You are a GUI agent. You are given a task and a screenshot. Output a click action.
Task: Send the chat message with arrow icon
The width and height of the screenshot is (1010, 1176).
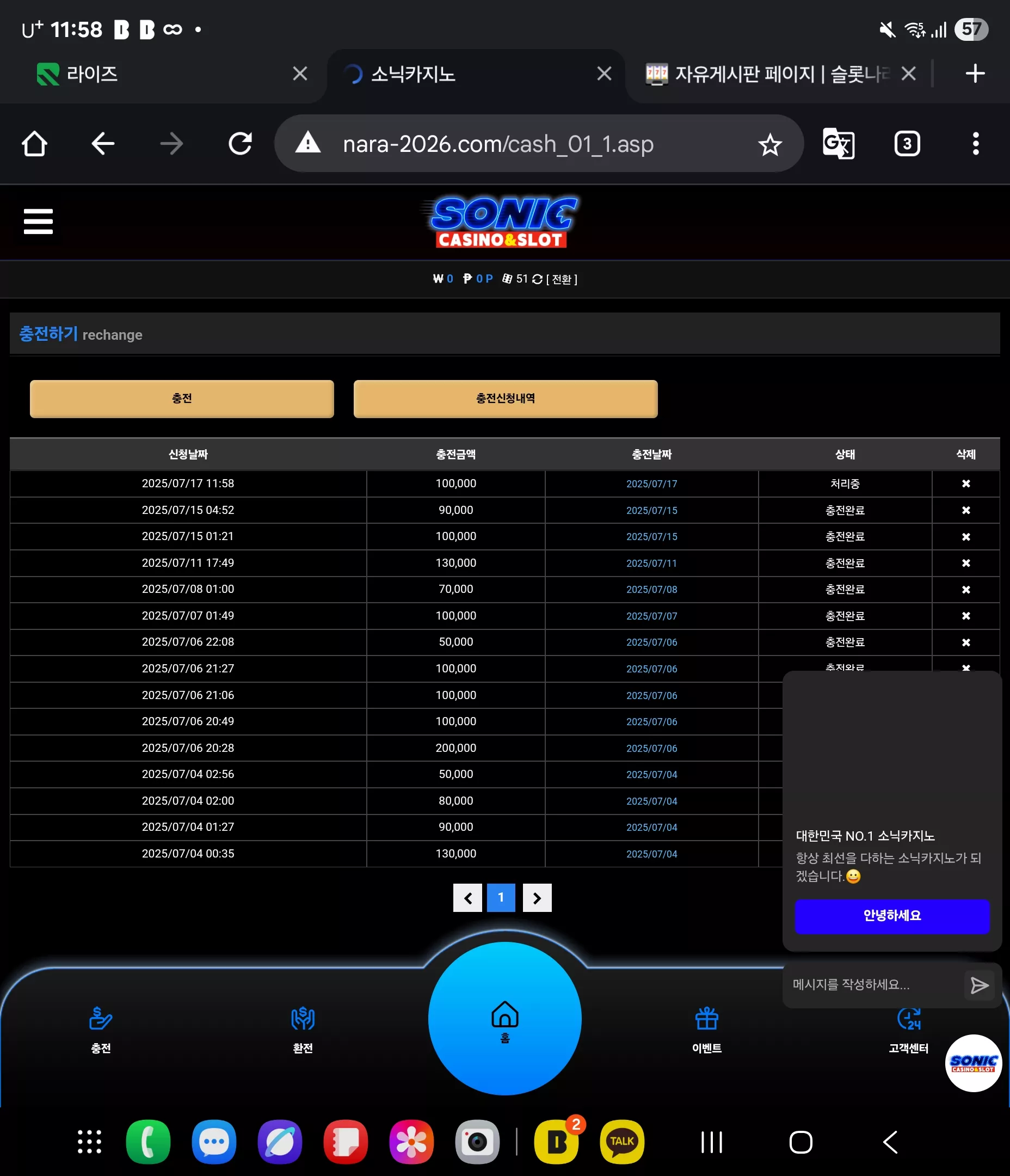(980, 985)
